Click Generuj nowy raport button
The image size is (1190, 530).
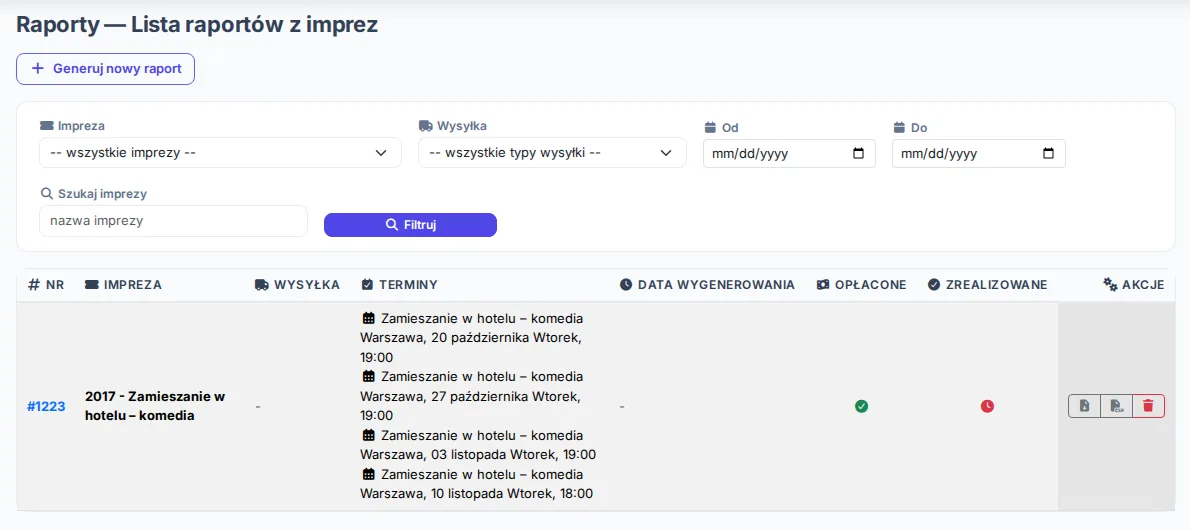105,68
